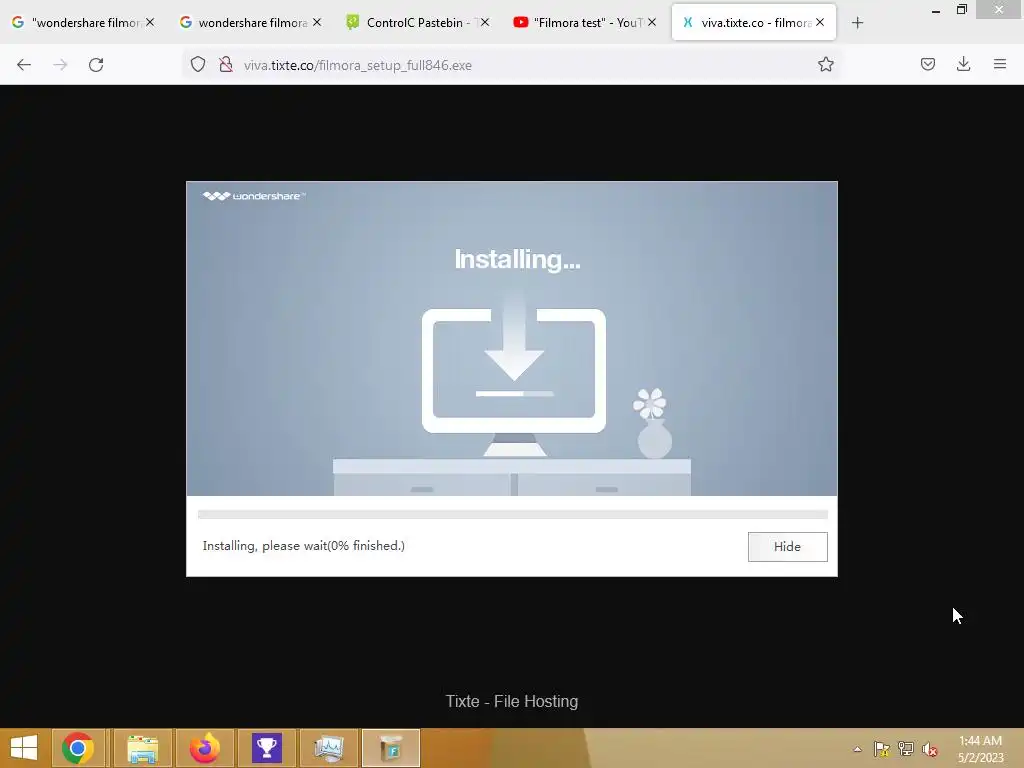
Task: Open a new browser tab
Action: 857,23
